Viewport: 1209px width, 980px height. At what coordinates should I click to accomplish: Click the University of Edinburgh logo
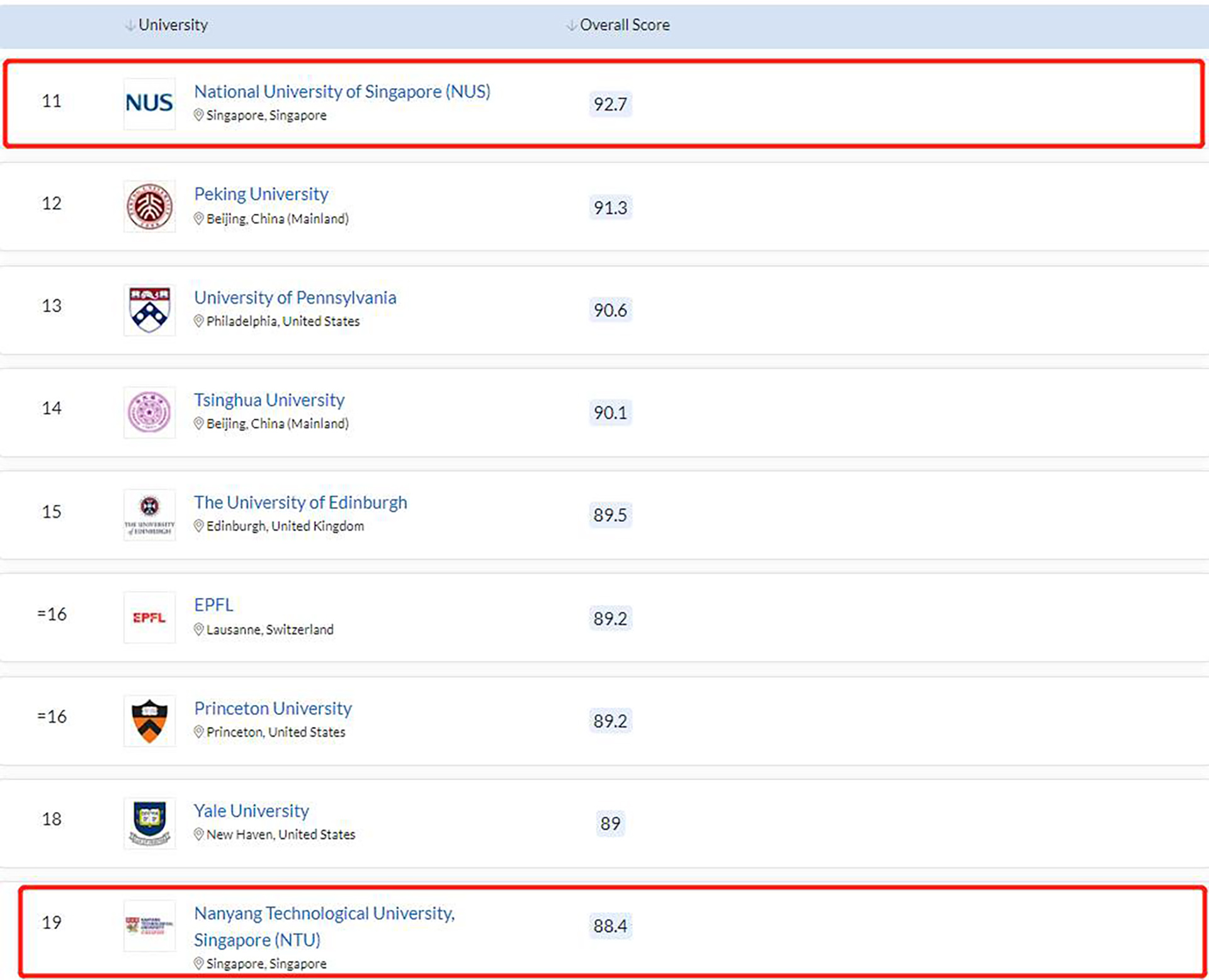point(149,515)
